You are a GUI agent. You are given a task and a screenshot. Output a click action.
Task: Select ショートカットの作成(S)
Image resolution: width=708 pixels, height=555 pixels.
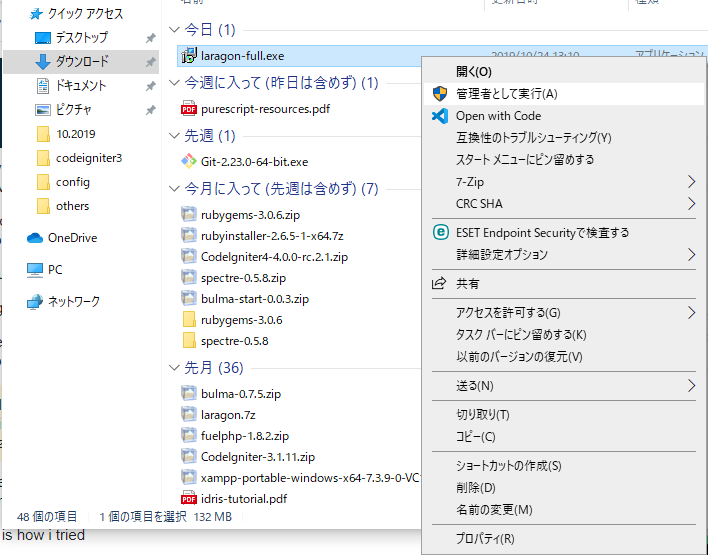point(564,466)
